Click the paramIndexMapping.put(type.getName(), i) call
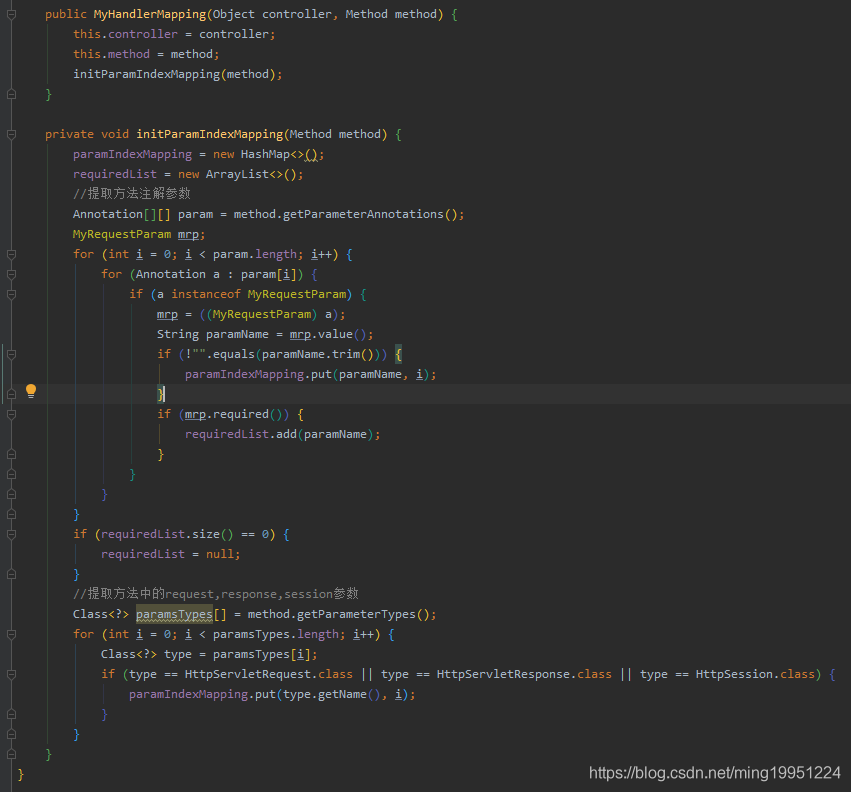The image size is (851, 792). coord(271,694)
